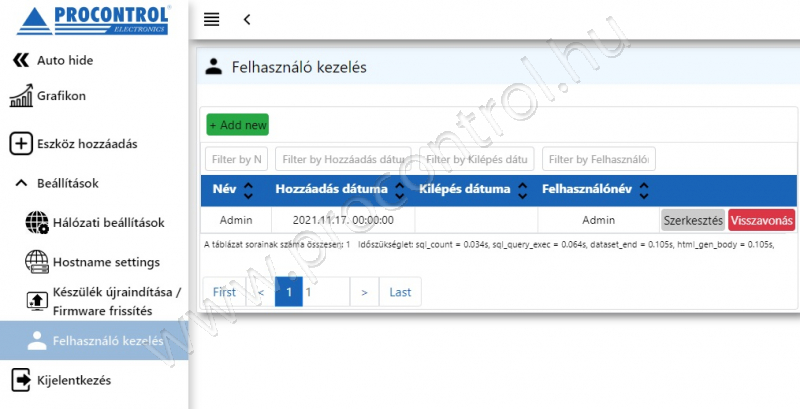The width and height of the screenshot is (800, 409).
Task: Click the Filter by Felhasználónév field
Action: (598, 159)
